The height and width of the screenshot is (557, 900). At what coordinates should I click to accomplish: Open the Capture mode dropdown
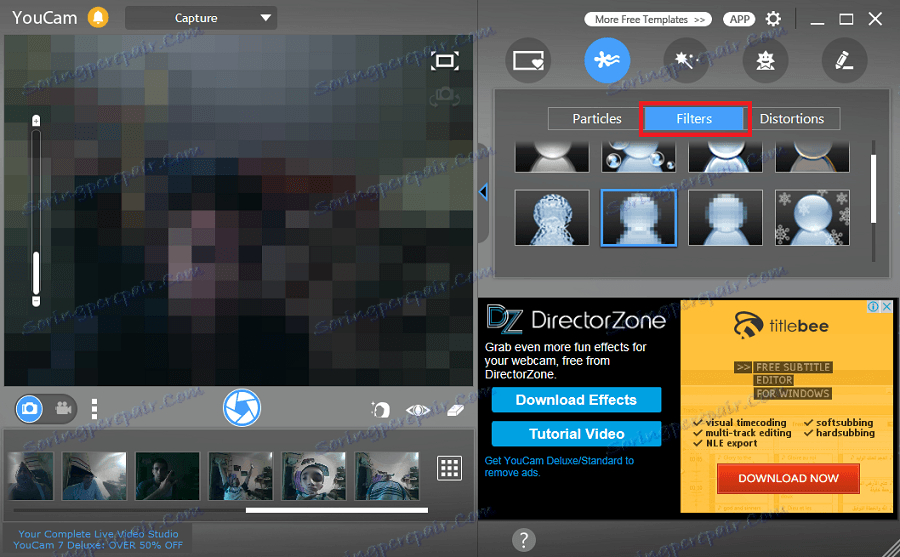click(x=201, y=18)
